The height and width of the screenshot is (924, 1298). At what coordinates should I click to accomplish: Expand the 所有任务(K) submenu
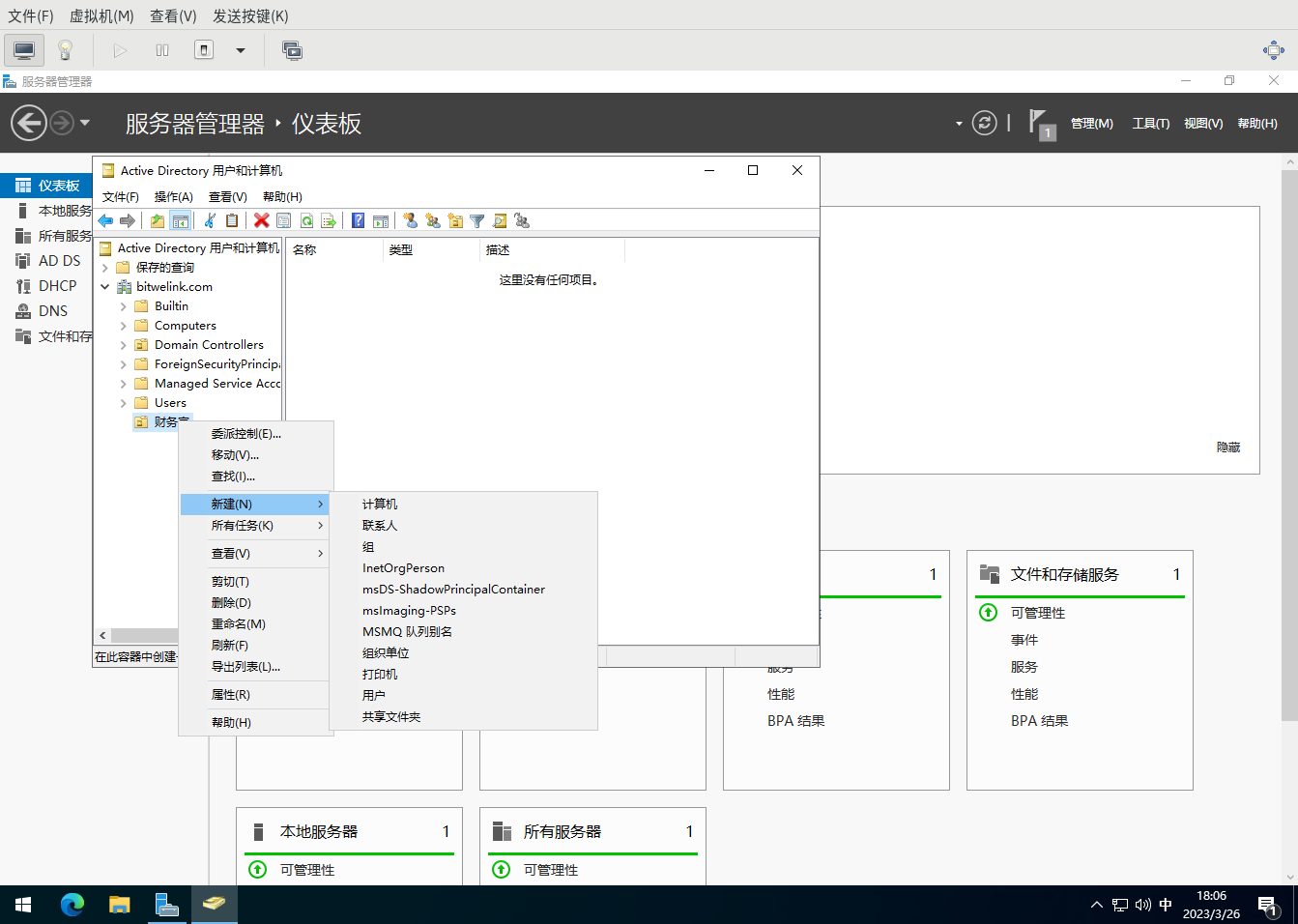(255, 526)
